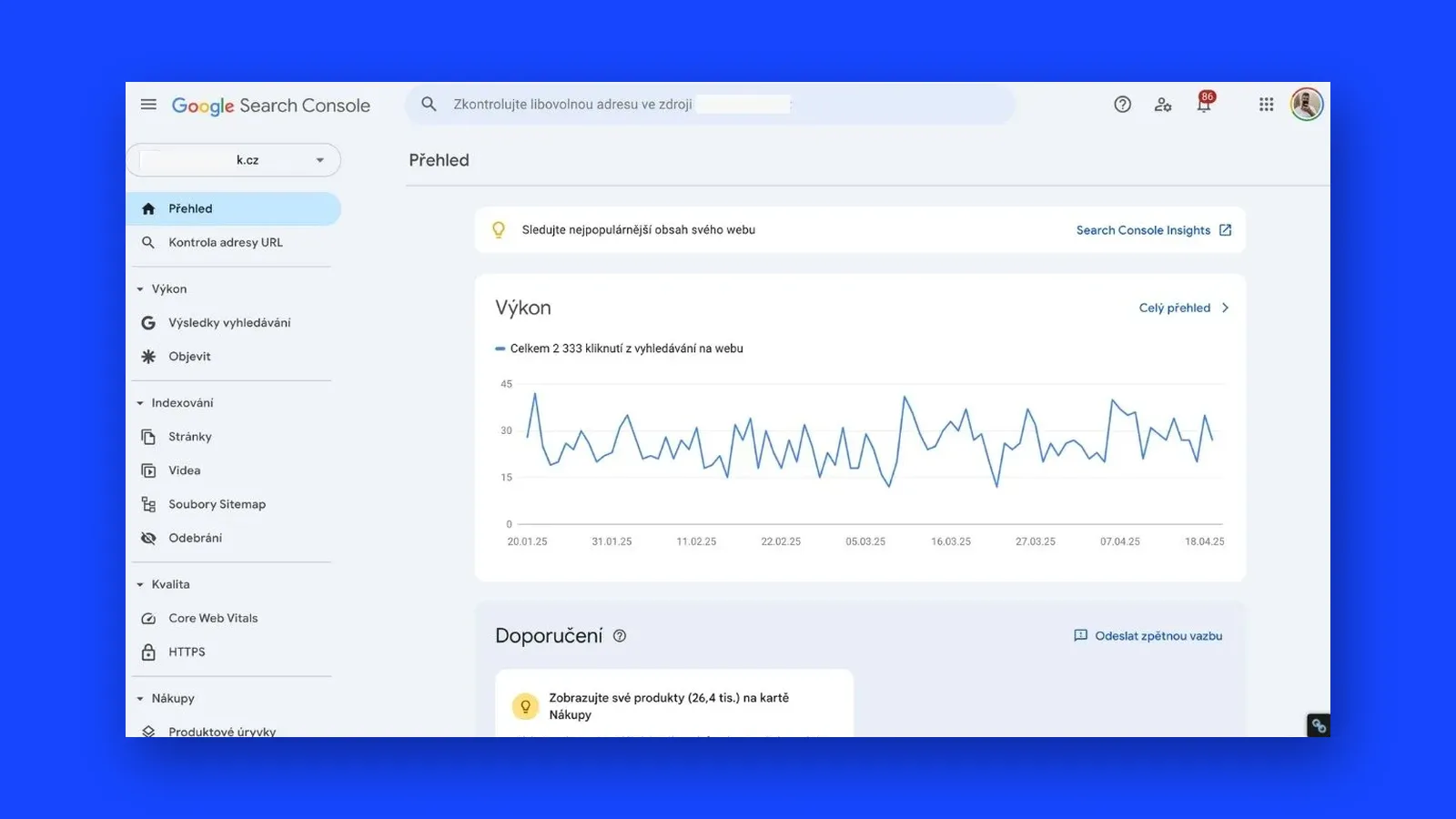
Task: Click the lightbulb icon beside Sledujte nejpopulárnější
Action: click(498, 230)
